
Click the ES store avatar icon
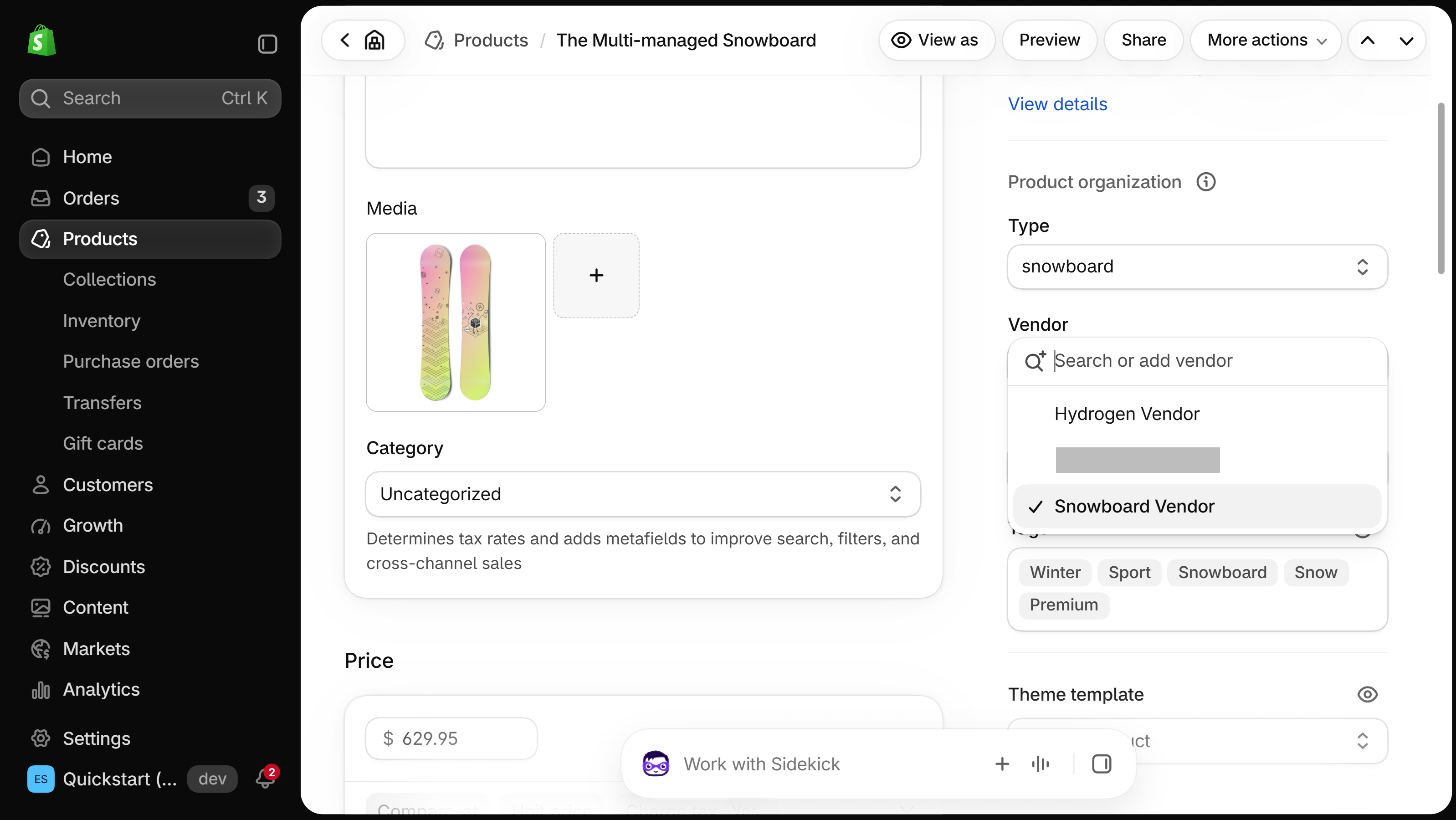pyautogui.click(x=41, y=779)
